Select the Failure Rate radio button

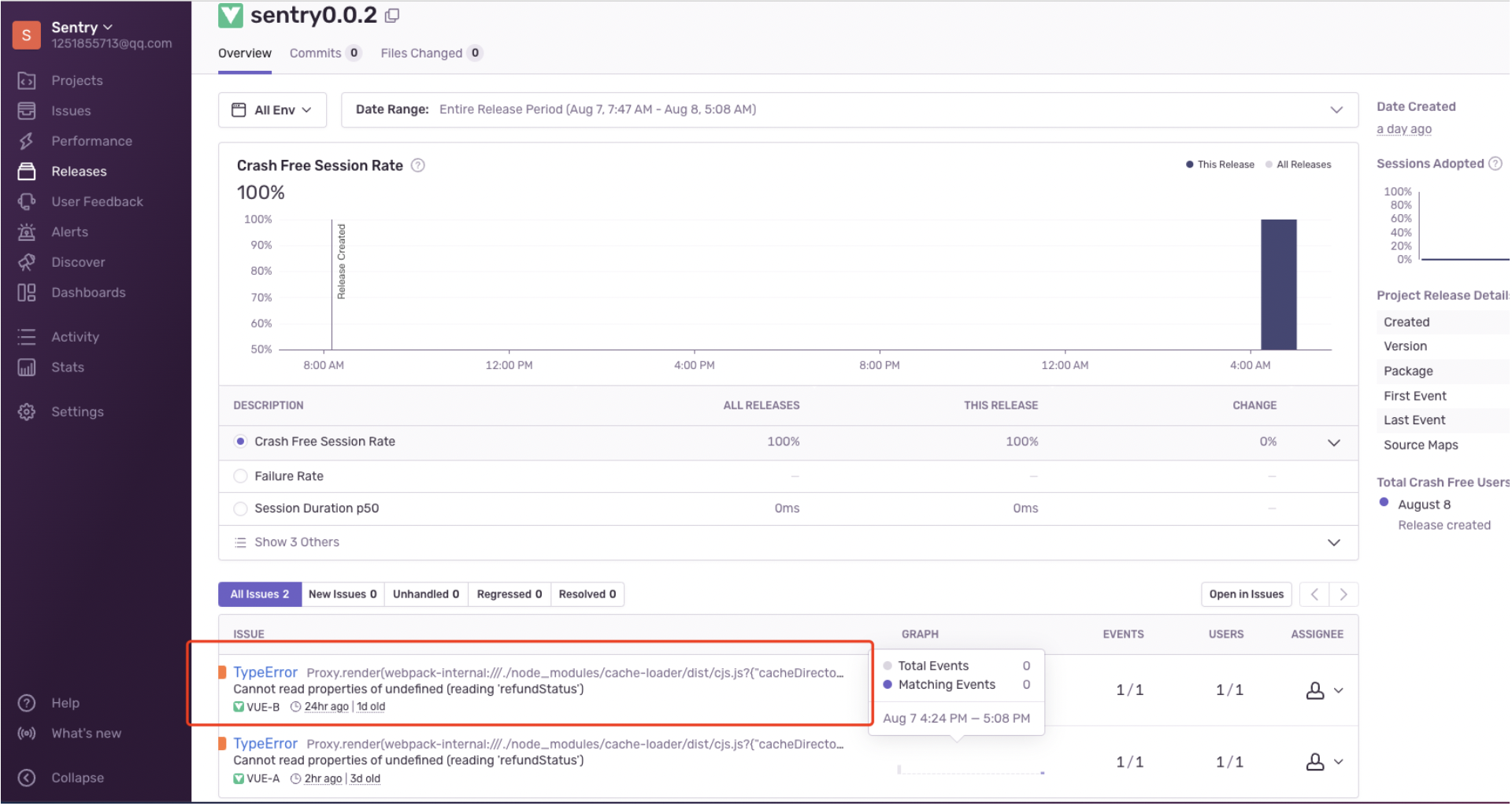point(241,476)
